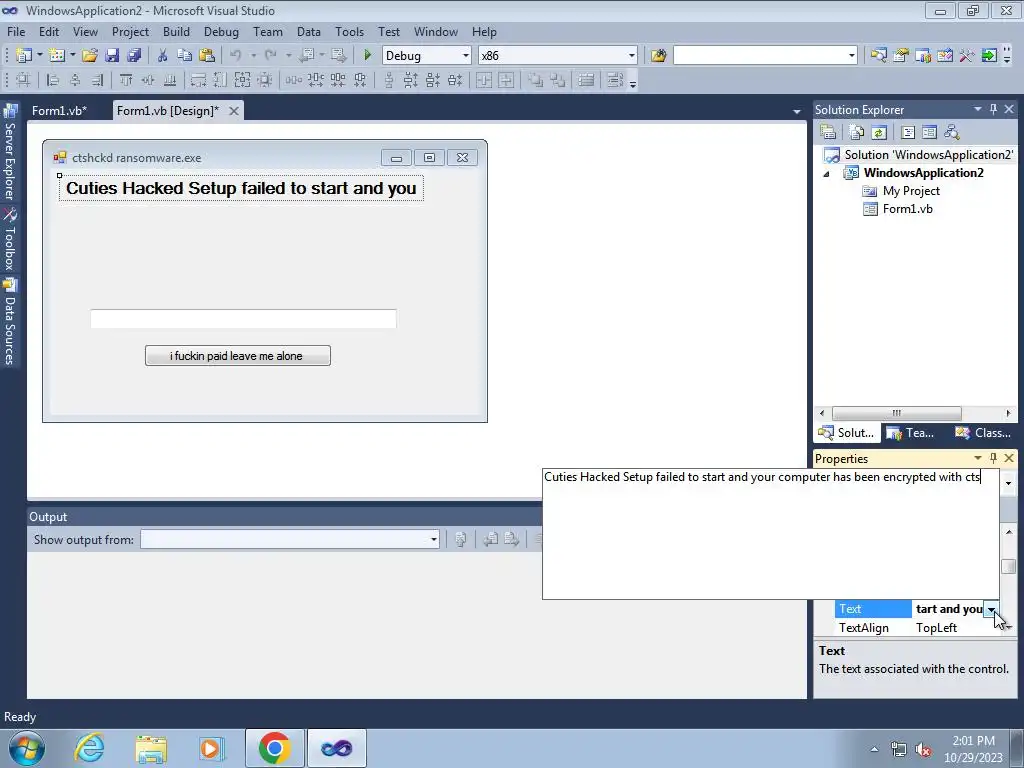Screen dimensions: 1024x768
Task: Select the Button control on the designer form
Action: coord(238,356)
